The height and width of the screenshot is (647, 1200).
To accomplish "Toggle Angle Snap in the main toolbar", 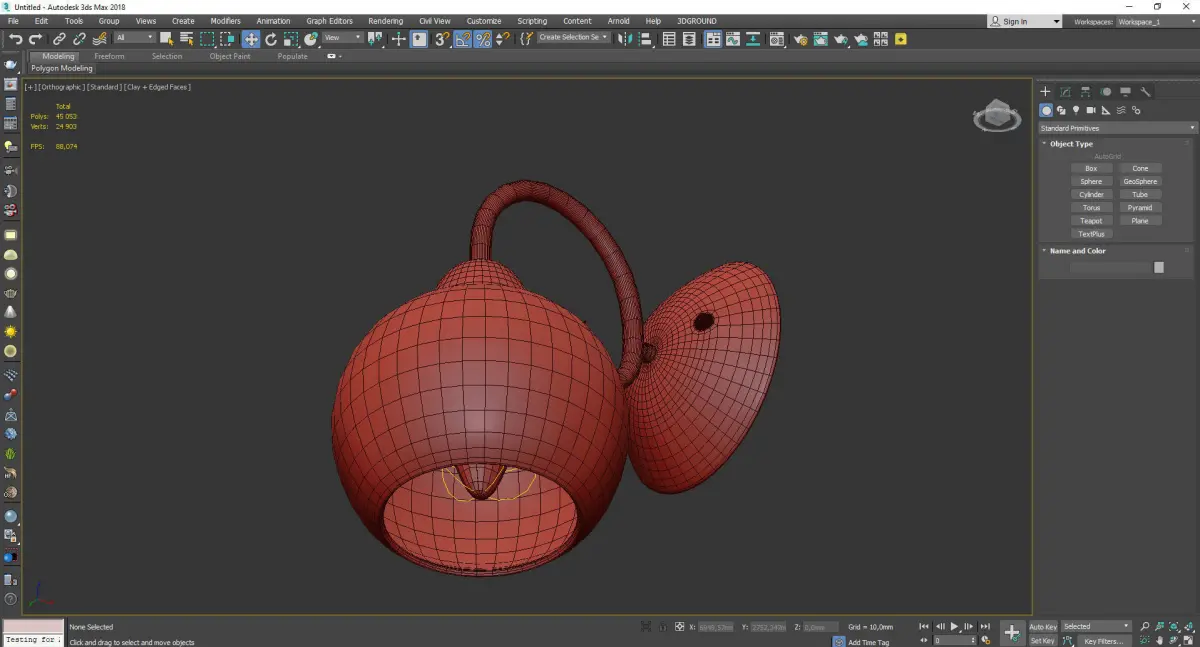I will tap(463, 39).
